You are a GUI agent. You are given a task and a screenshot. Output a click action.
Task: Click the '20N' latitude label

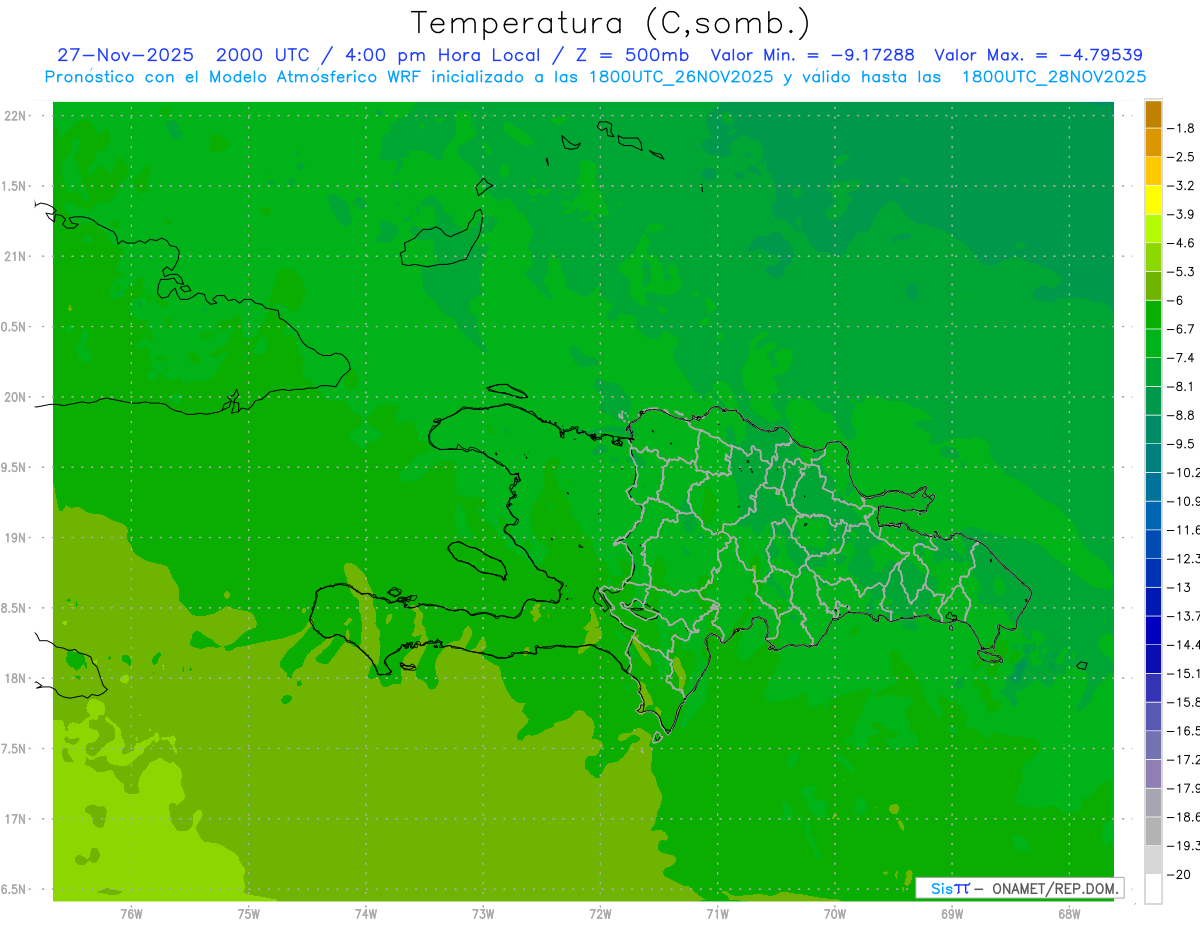click(x=15, y=397)
